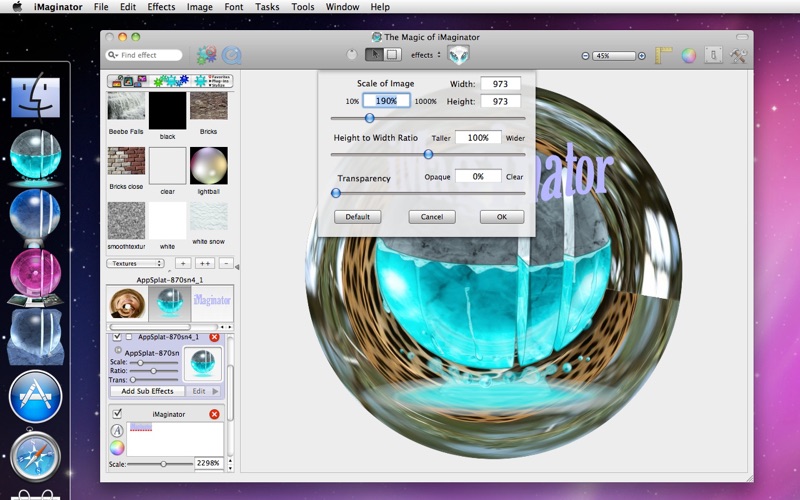Click the crystal effects preview icon
This screenshot has height=500, width=800.
click(458, 55)
